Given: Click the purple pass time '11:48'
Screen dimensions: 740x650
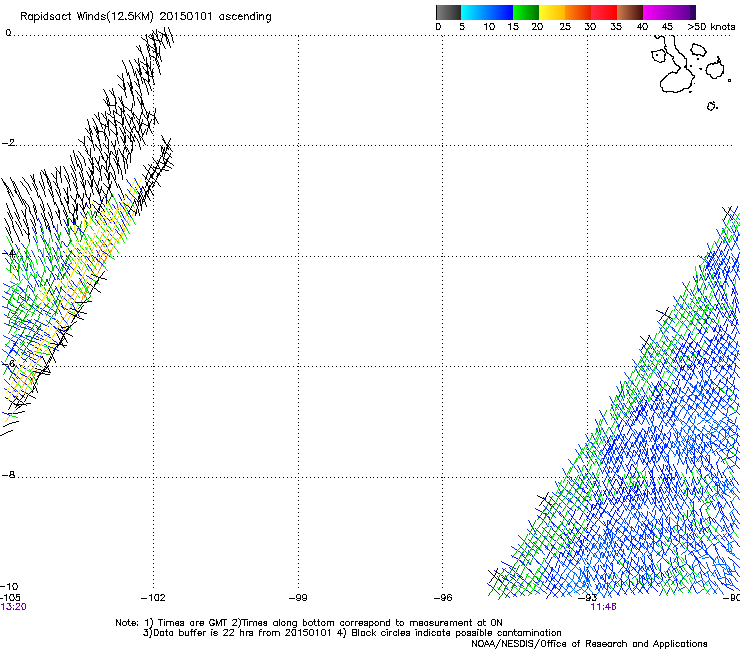Looking at the screenshot, I should coord(603,607).
